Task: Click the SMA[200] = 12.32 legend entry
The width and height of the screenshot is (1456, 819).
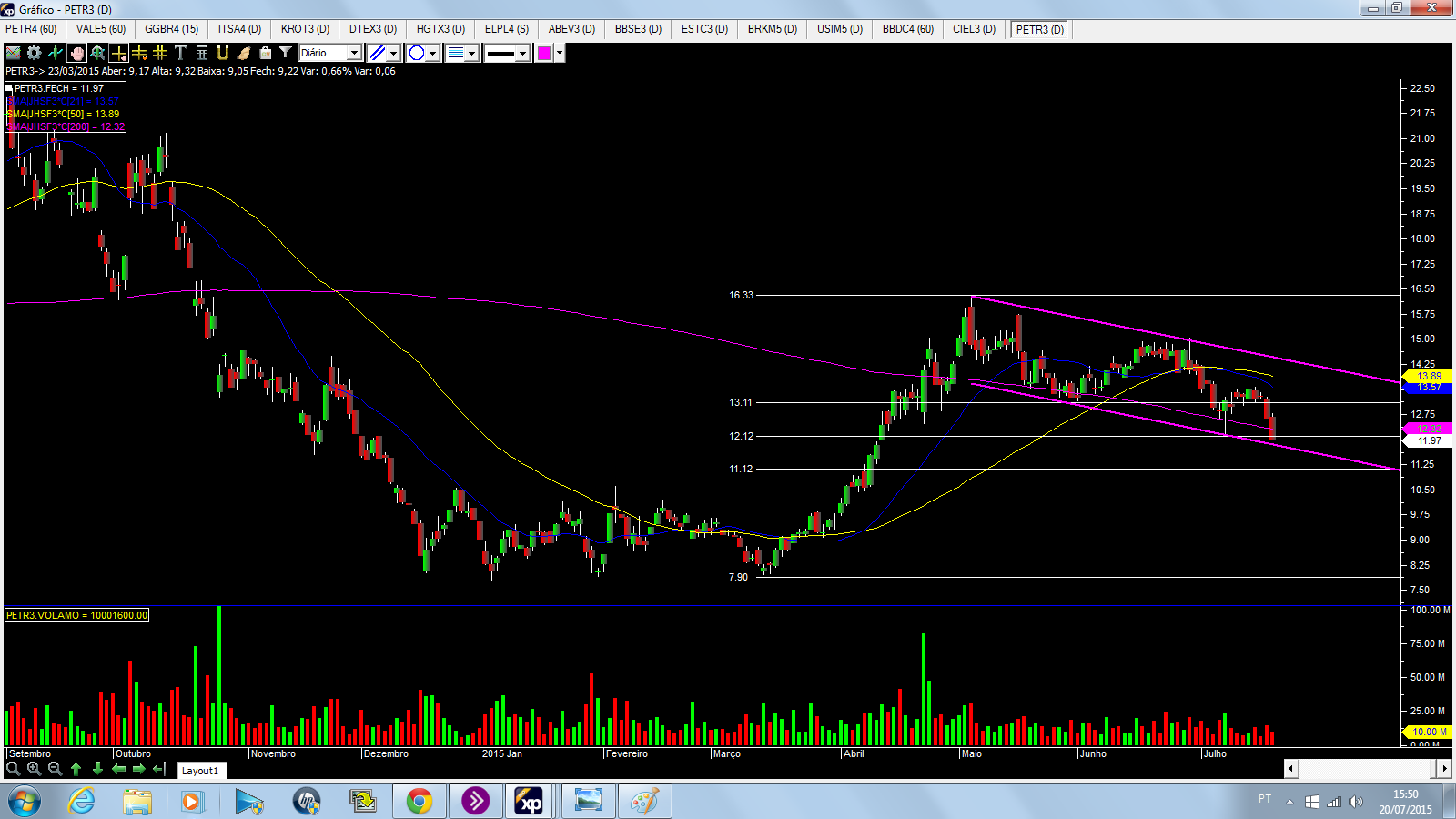Action: pos(66,126)
